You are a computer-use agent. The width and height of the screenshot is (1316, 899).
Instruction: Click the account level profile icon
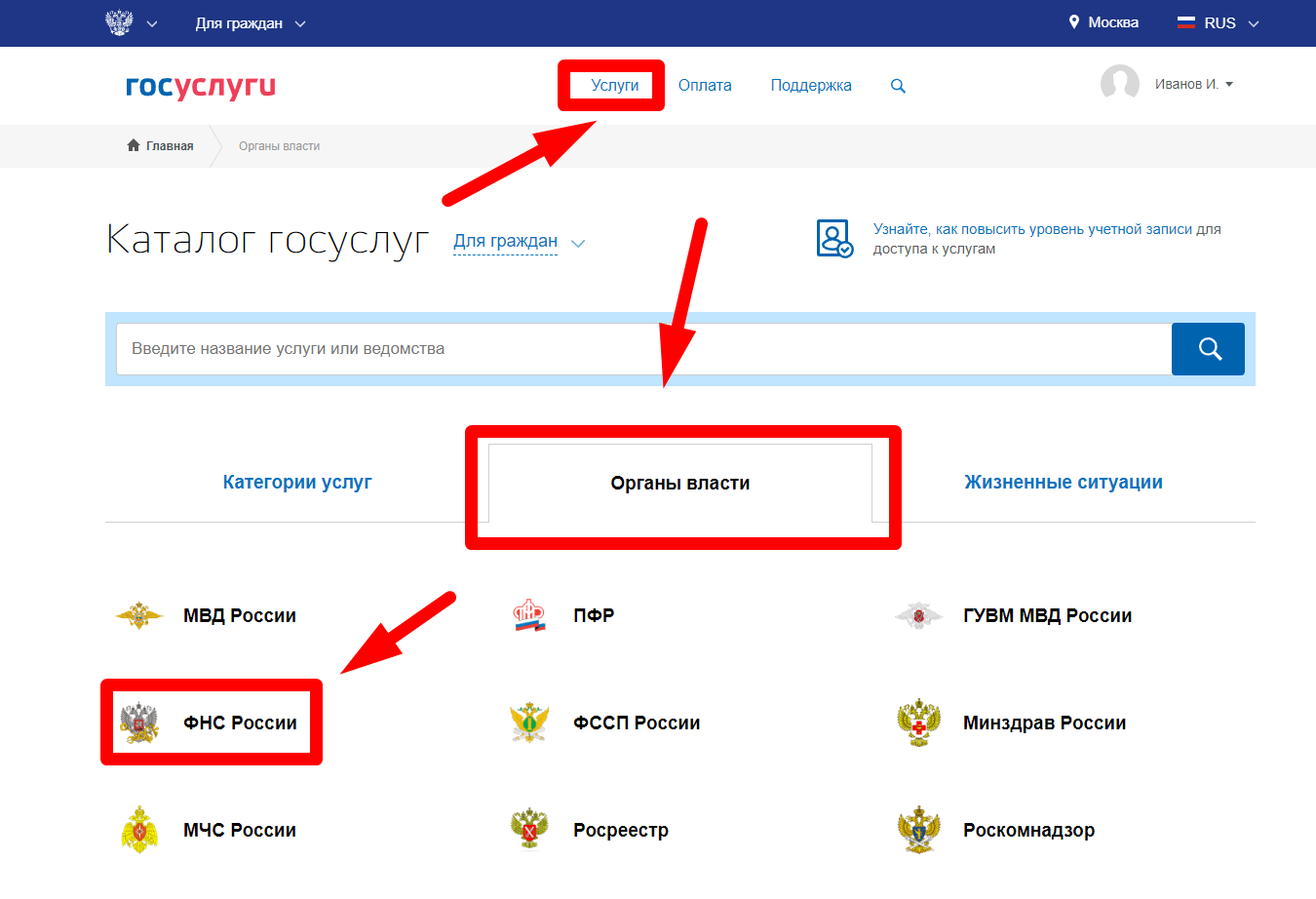click(834, 239)
